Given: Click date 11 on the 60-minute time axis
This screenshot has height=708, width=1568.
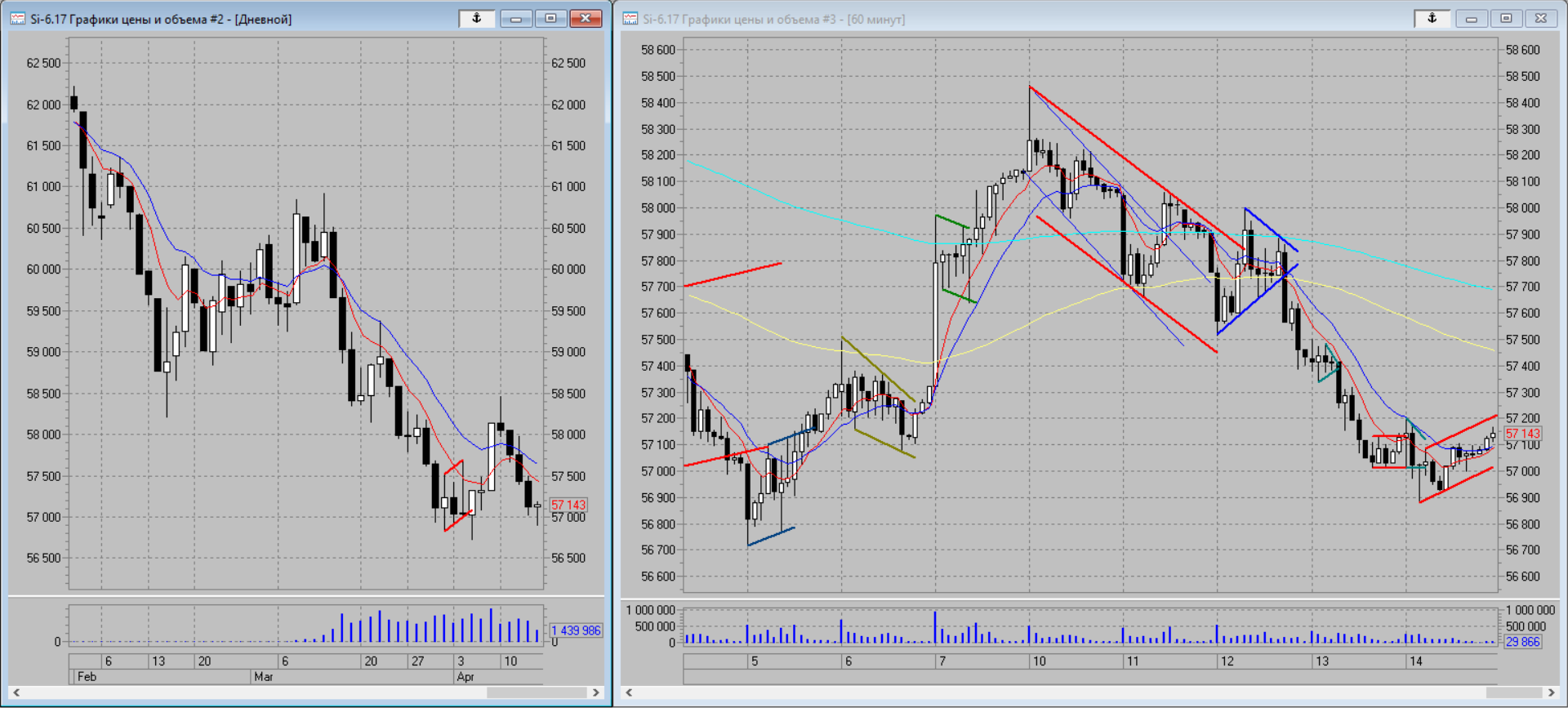Looking at the screenshot, I should [1132, 661].
